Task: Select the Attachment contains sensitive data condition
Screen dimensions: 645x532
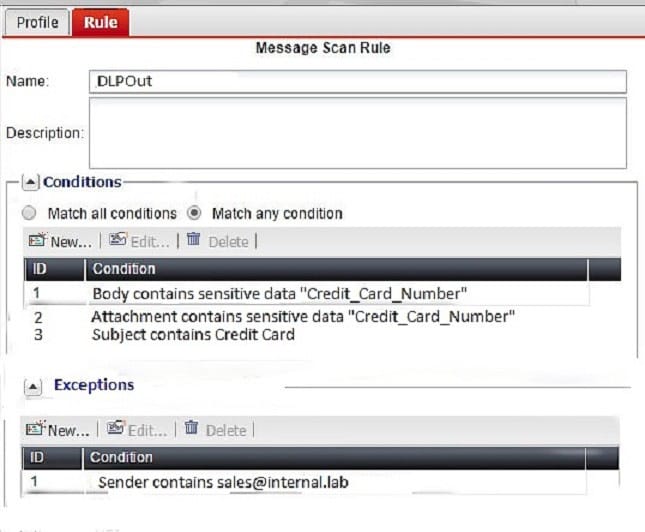Action: pos(302,317)
